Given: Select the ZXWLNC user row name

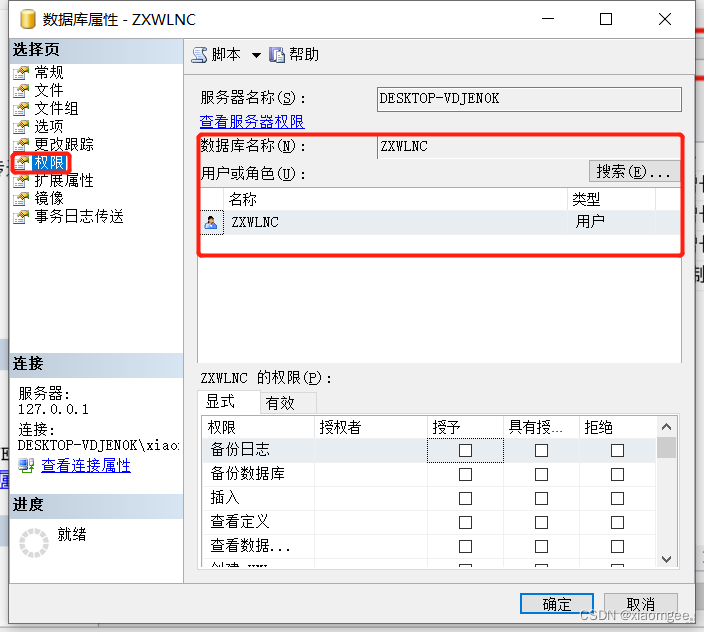Looking at the screenshot, I should [255, 222].
